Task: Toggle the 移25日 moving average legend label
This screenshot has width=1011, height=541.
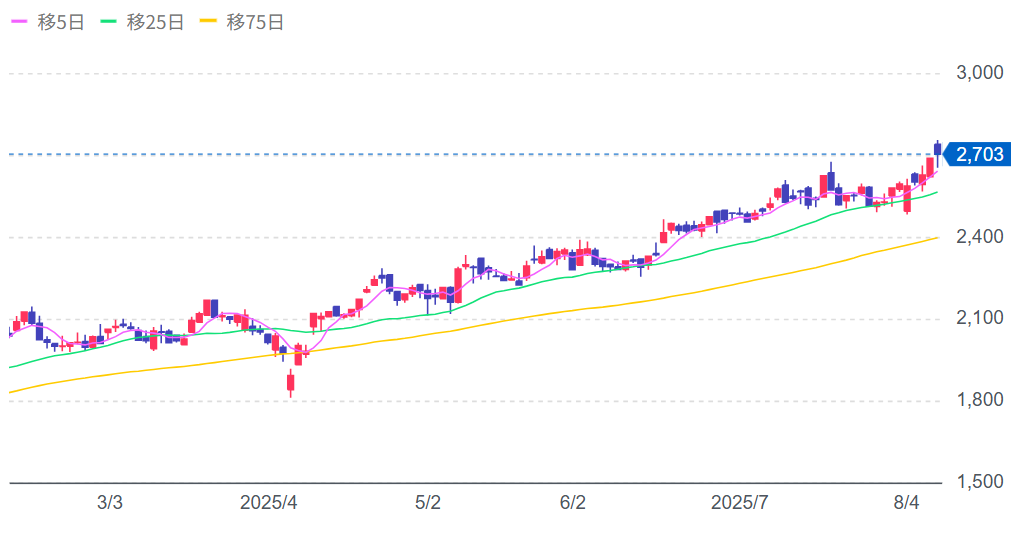Action: click(x=155, y=23)
